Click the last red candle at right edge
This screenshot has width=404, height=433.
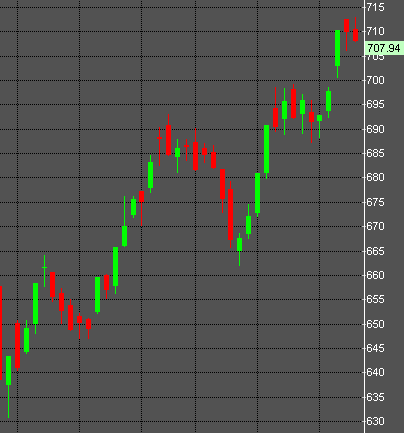coord(356,35)
